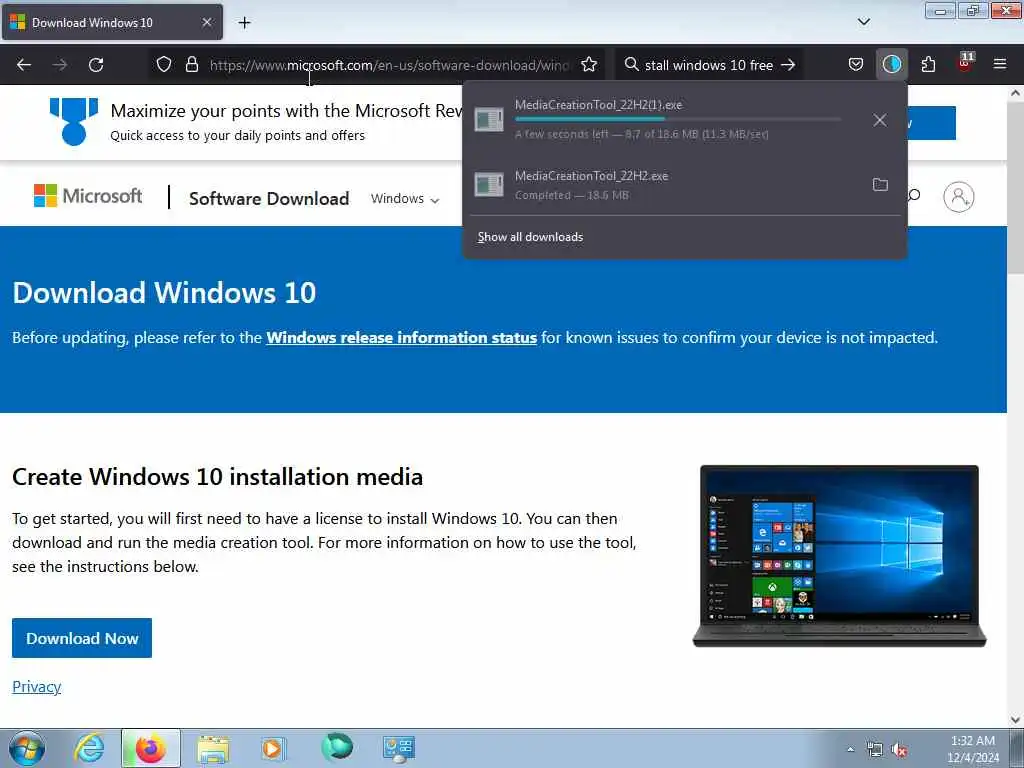Open Windows release information status link
Screen dimensions: 1024x768
tap(402, 338)
